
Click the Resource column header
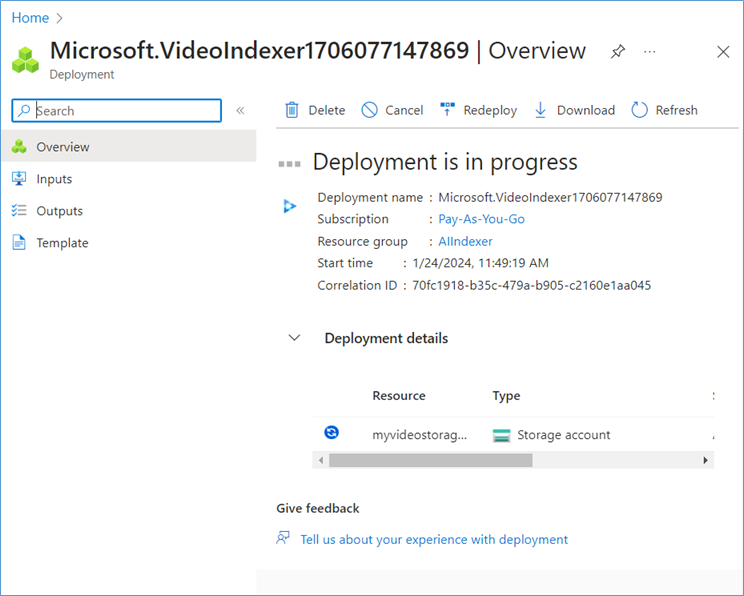point(399,395)
